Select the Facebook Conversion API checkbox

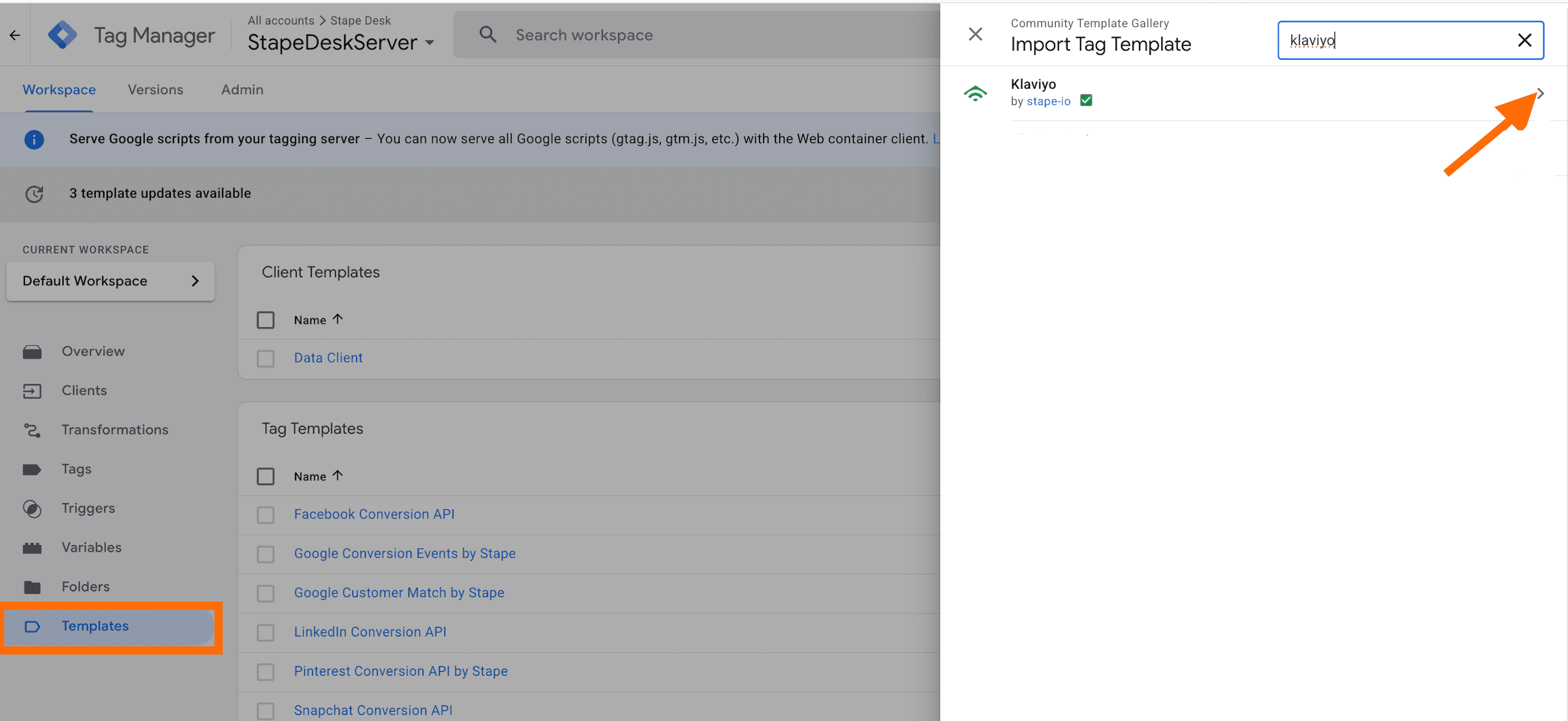[266, 515]
